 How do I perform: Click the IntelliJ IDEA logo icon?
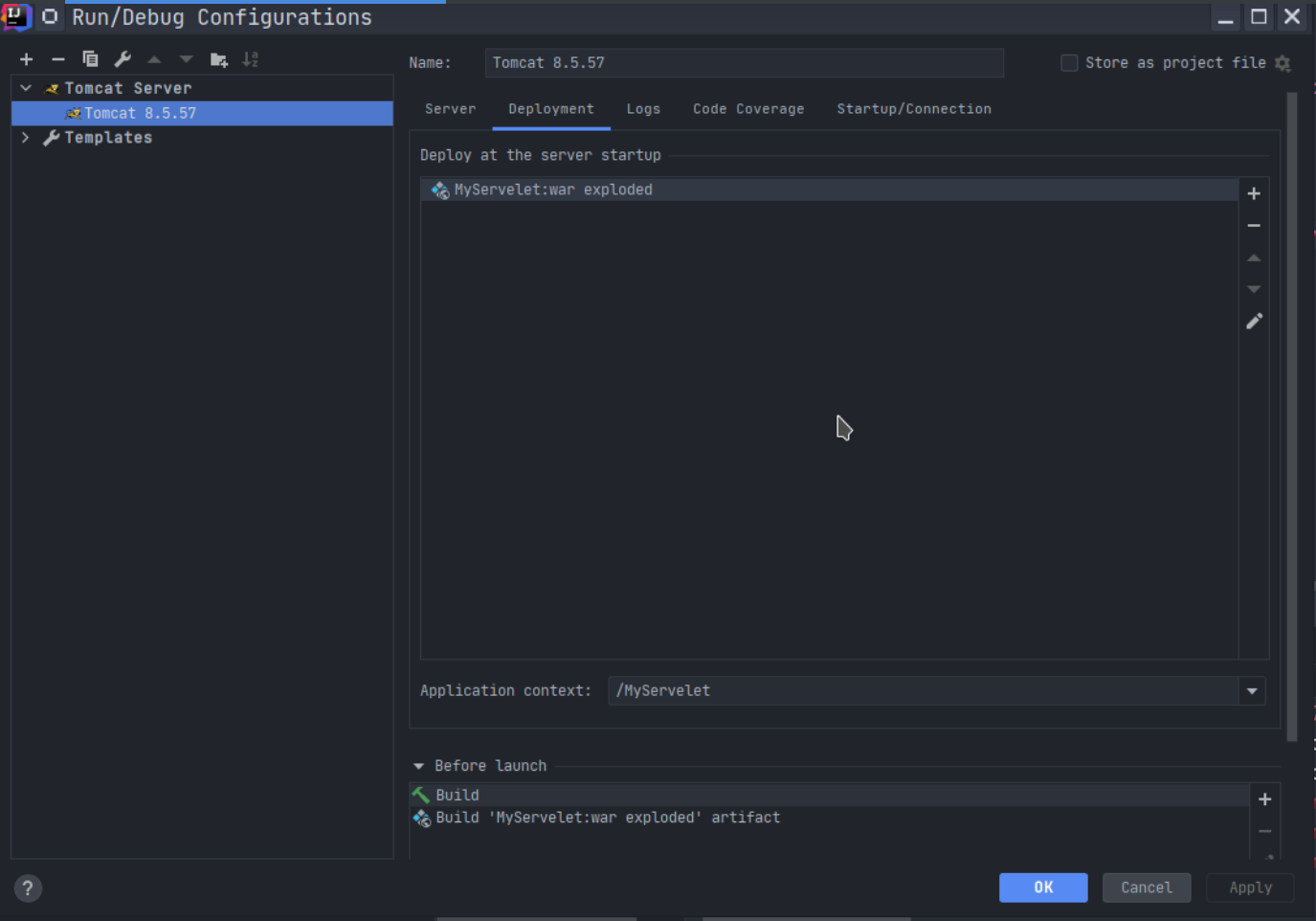click(16, 17)
